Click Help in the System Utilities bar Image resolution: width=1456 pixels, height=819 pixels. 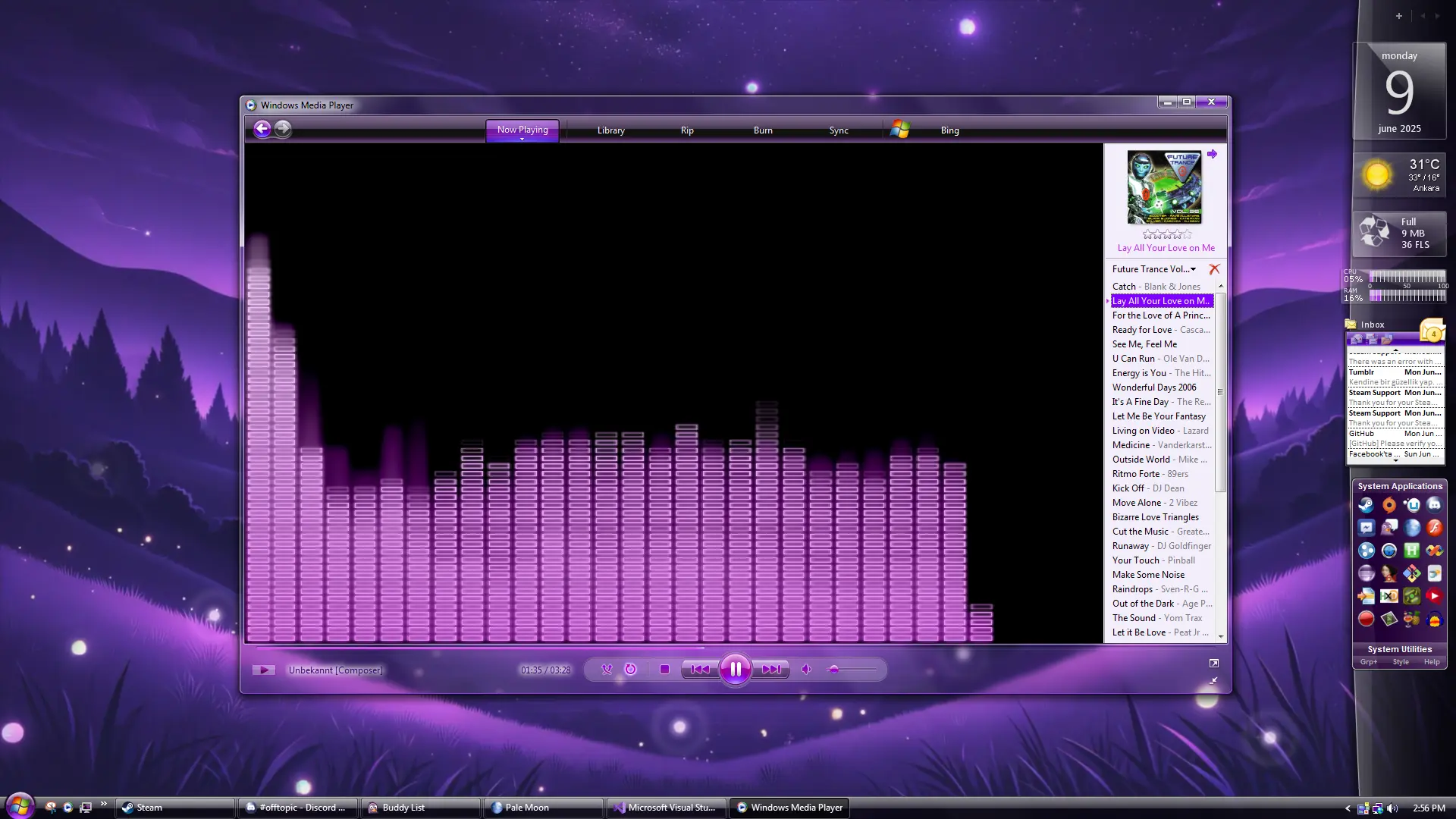tap(1432, 662)
